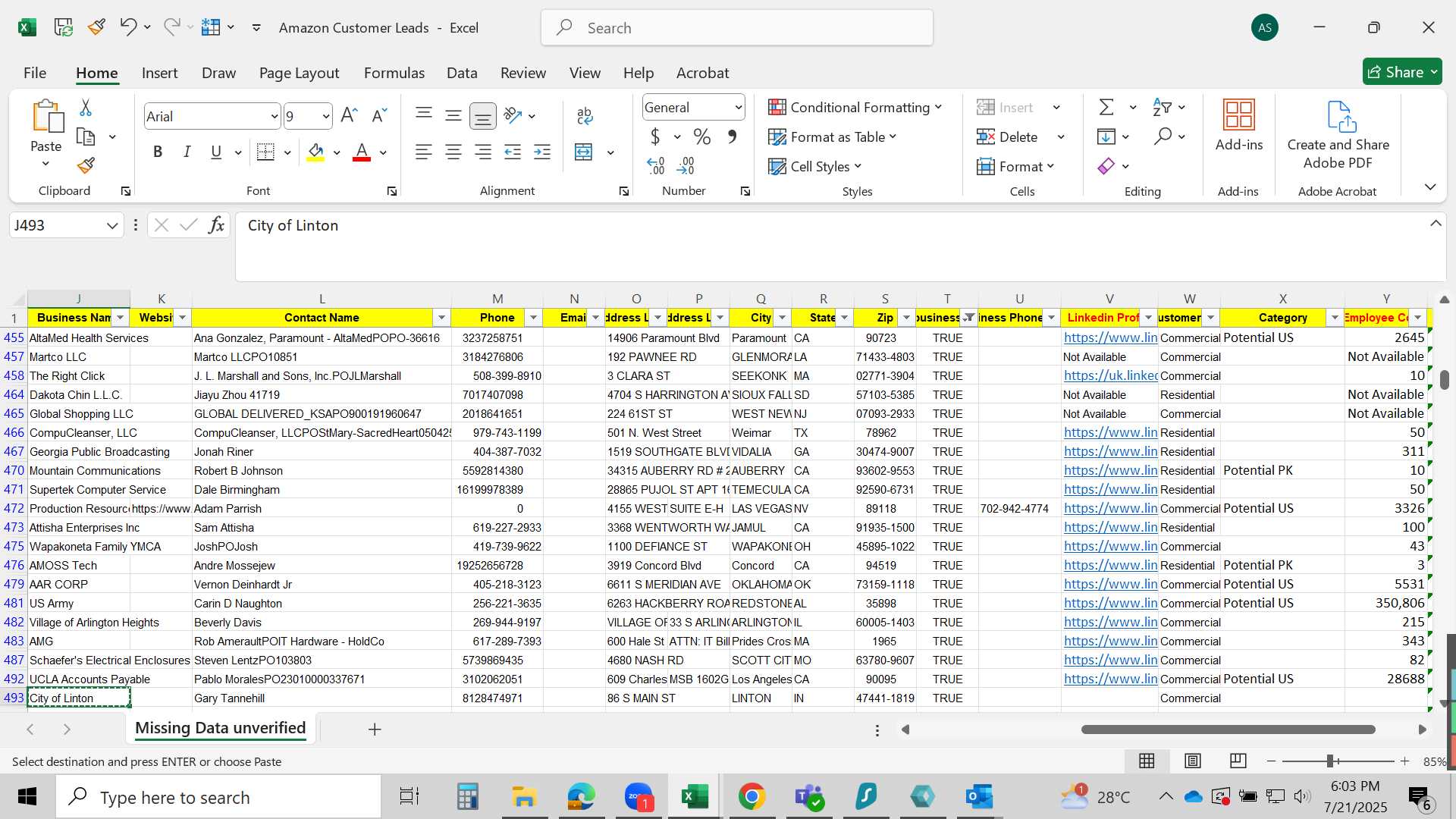Click the Format Painter brush icon

(86, 165)
